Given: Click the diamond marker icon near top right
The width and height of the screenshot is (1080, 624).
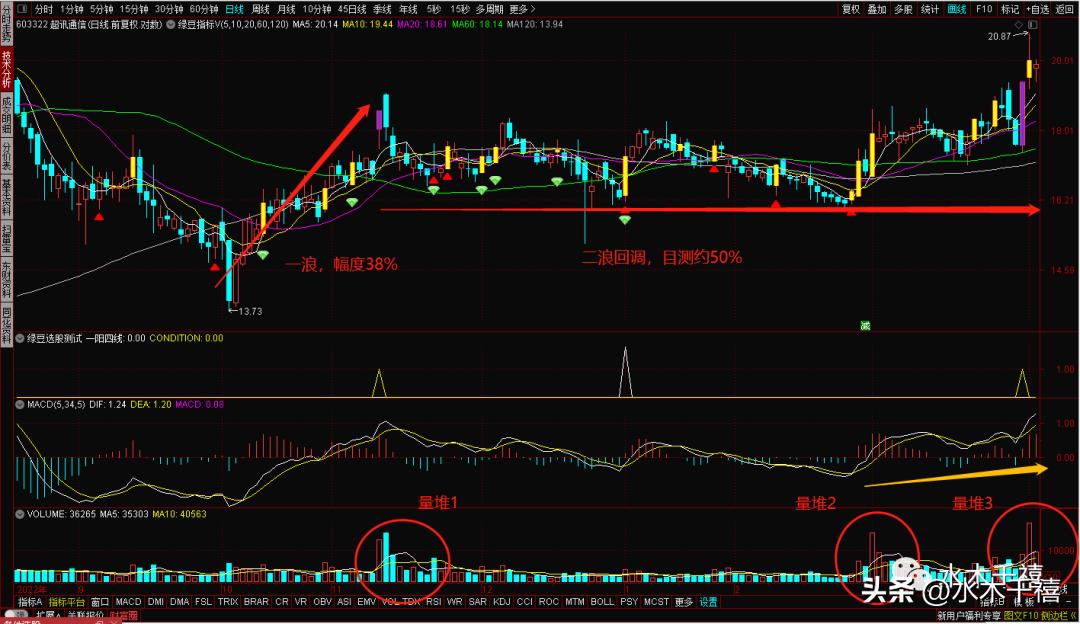Looking at the screenshot, I should click(x=1019, y=24).
